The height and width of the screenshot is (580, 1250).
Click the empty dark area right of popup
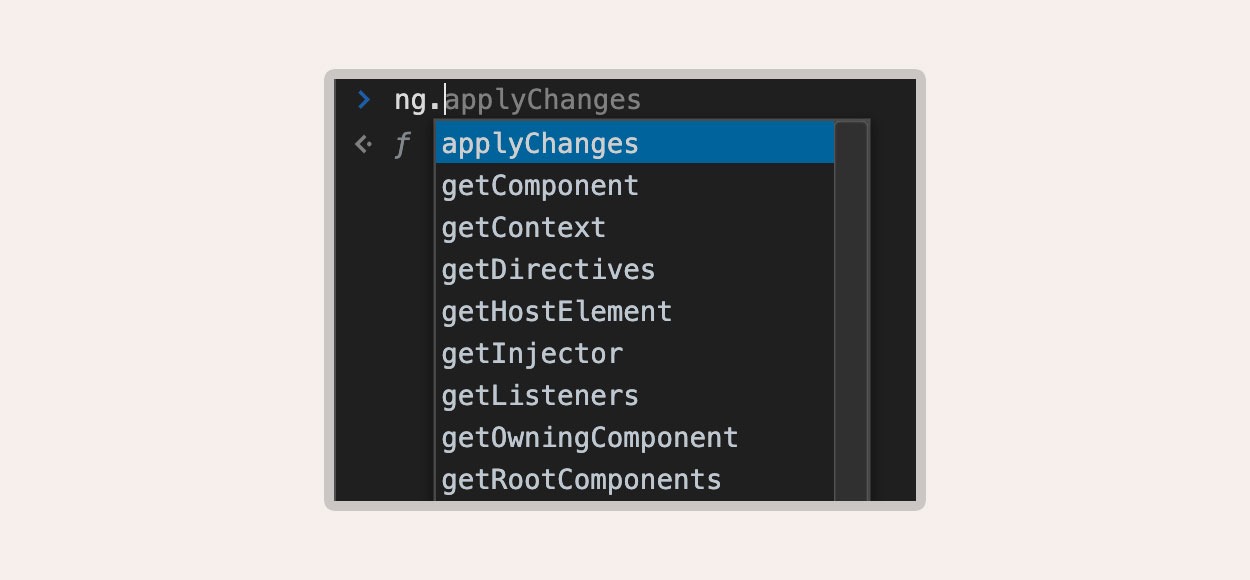point(892,310)
